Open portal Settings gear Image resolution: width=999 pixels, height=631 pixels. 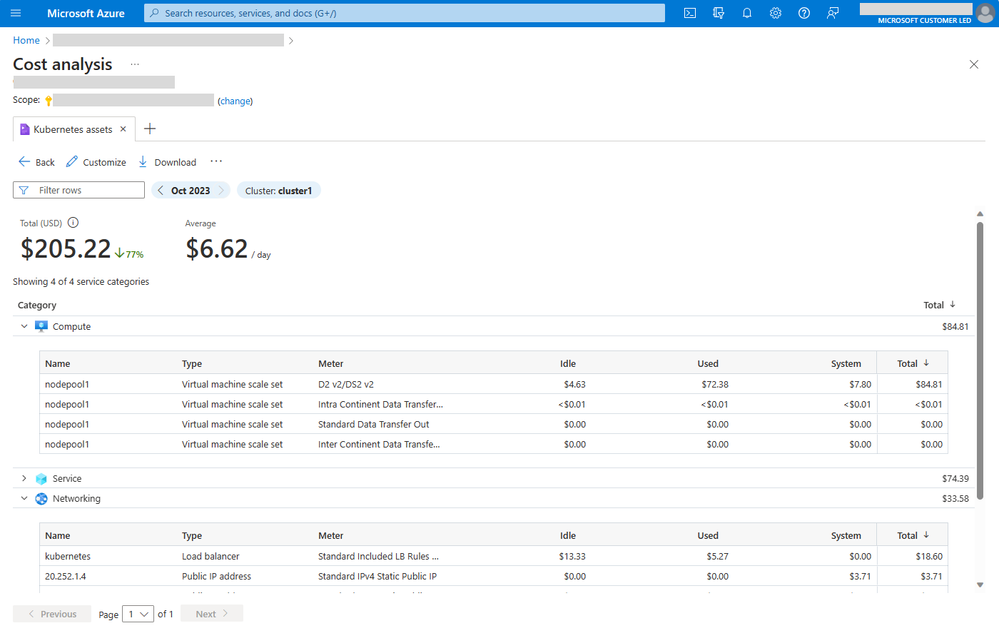coord(775,13)
